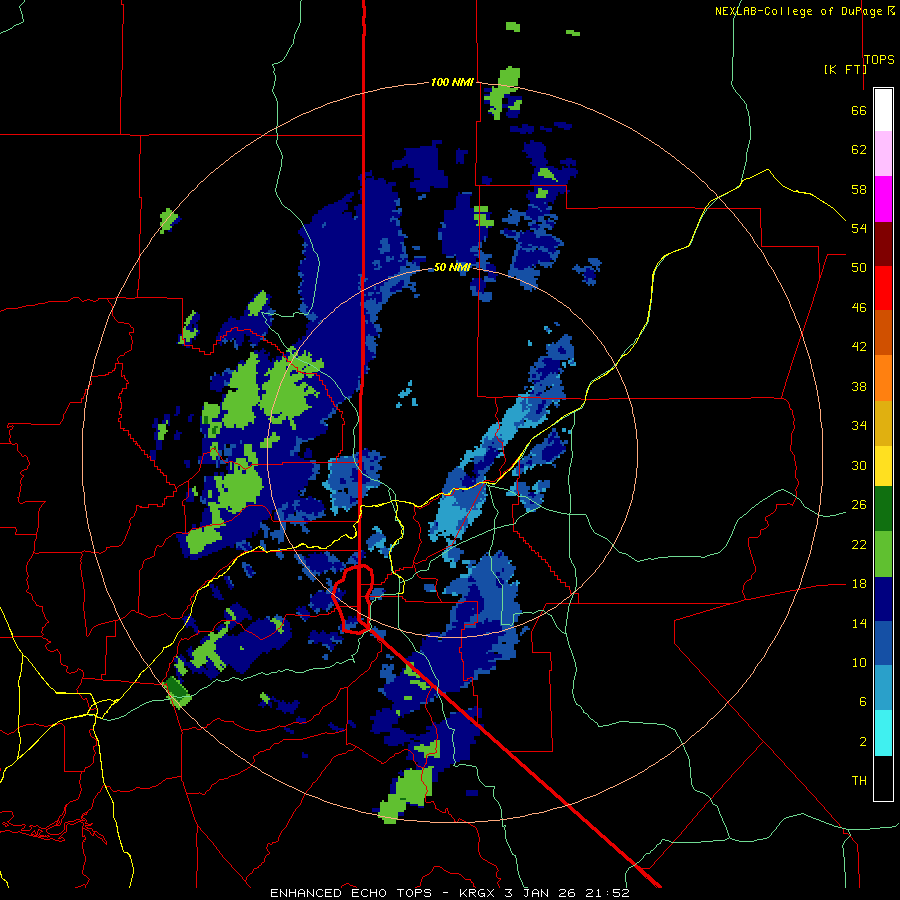Click the 58 value on the legend

click(x=859, y=189)
